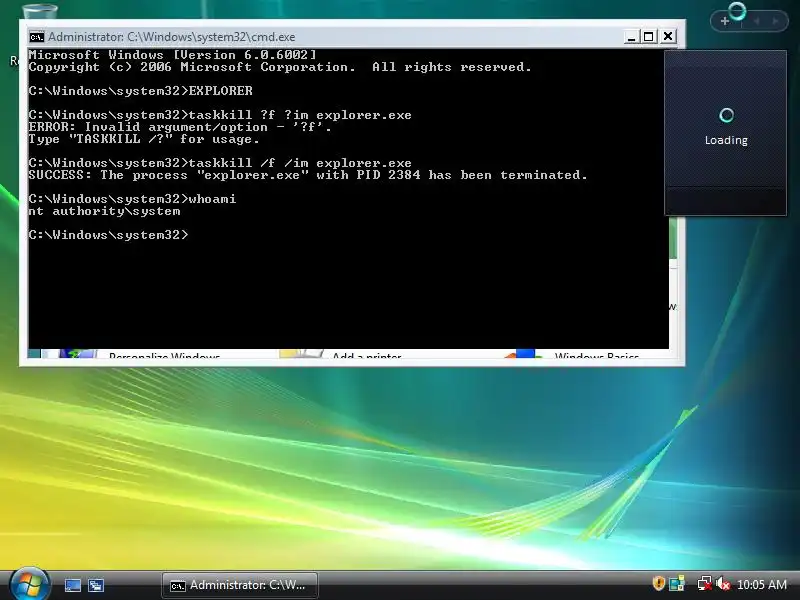
Task: Maximize the Administrator cmd.exe window
Action: [648, 37]
